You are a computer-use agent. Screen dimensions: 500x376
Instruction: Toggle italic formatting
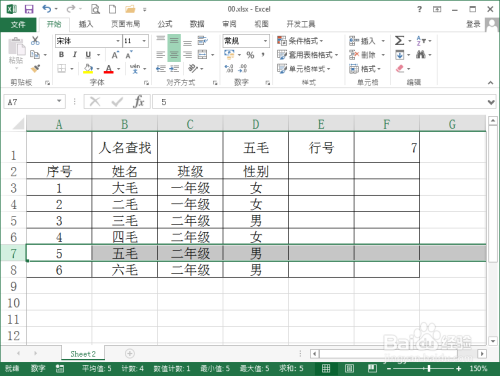75,55
